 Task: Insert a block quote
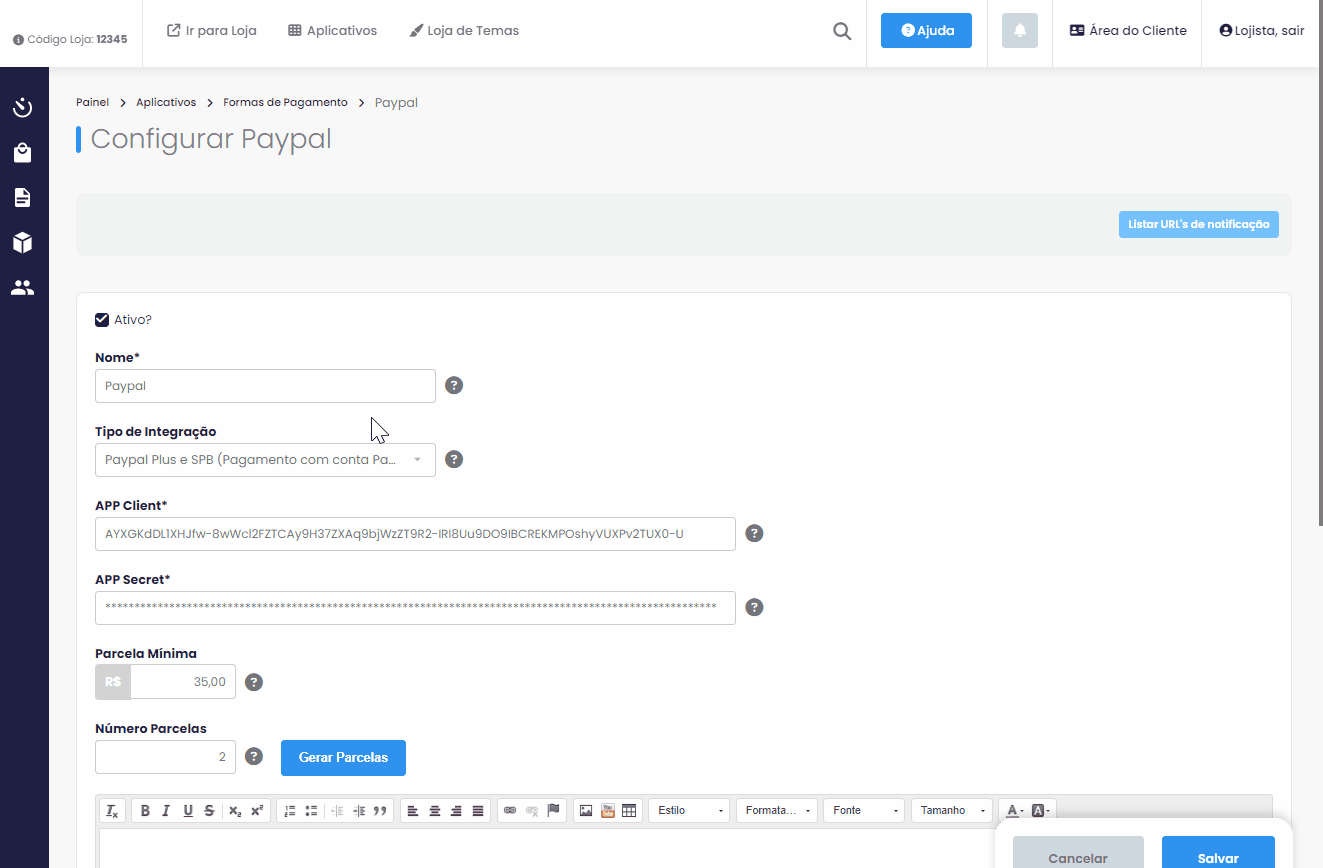click(380, 810)
